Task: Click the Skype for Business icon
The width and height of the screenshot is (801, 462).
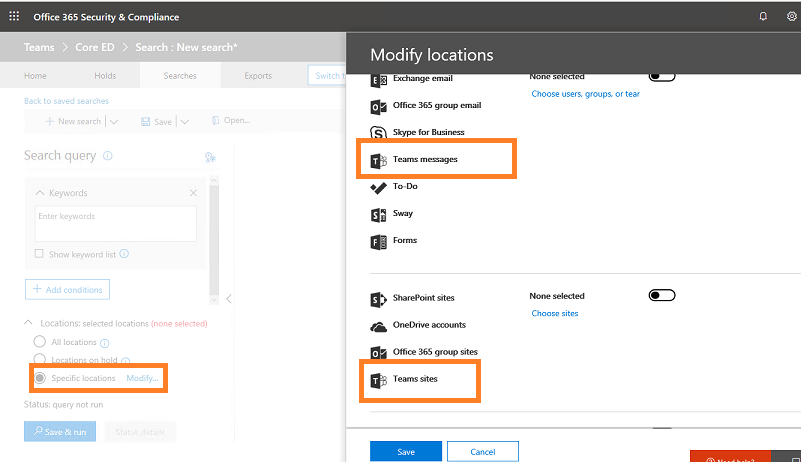Action: click(379, 133)
